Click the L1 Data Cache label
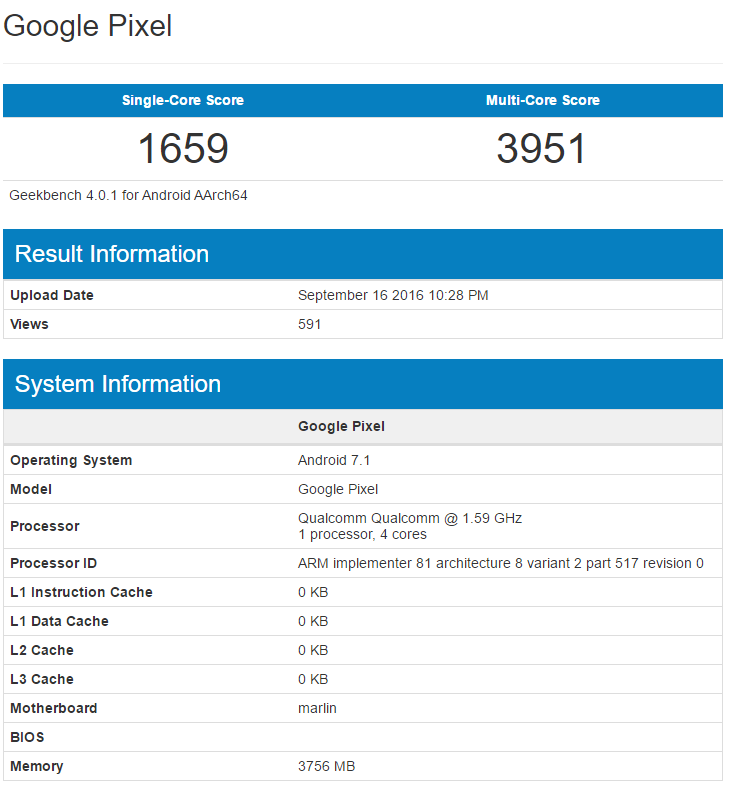The width and height of the screenshot is (732, 789). [x=59, y=621]
